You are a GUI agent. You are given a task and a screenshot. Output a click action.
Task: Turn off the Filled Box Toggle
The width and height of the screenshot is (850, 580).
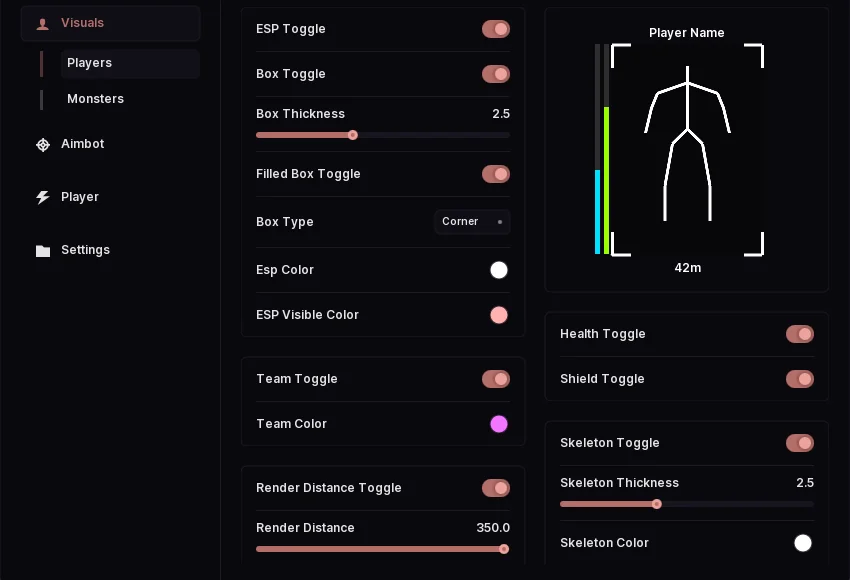pos(496,174)
